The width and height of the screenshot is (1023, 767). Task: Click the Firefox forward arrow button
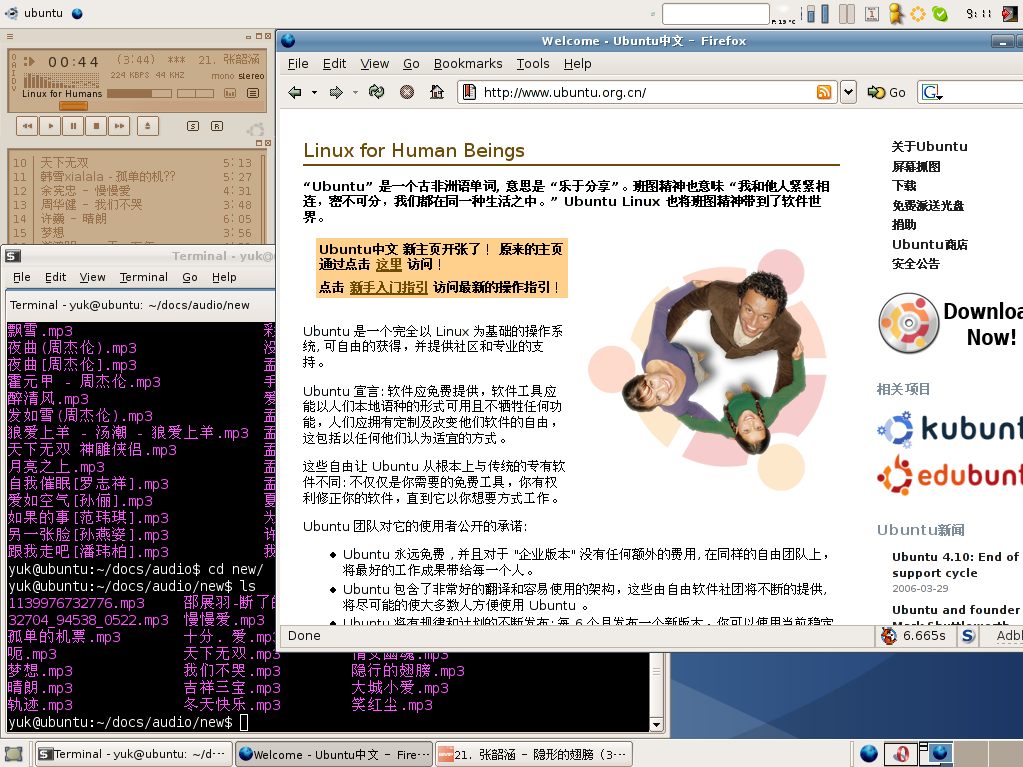336,93
